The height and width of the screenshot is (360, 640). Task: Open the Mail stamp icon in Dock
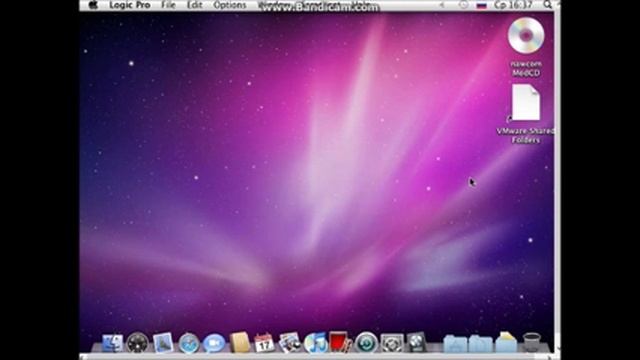coord(163,343)
